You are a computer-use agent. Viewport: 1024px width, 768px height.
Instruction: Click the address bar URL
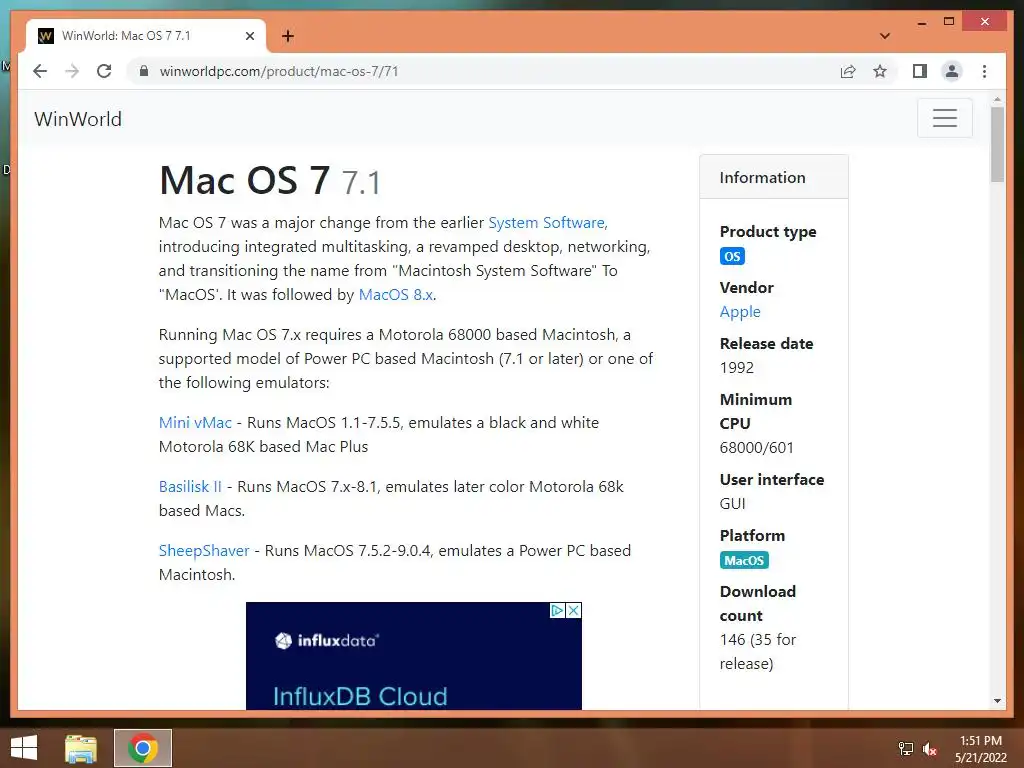[279, 71]
